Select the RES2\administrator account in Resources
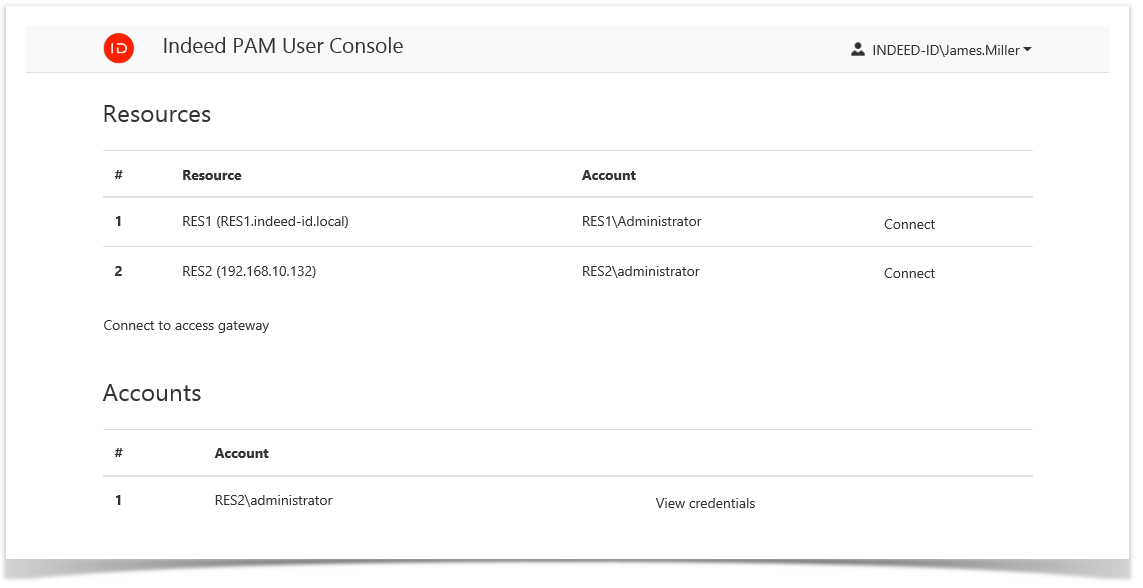This screenshot has width=1143, height=588. pyautogui.click(x=641, y=271)
